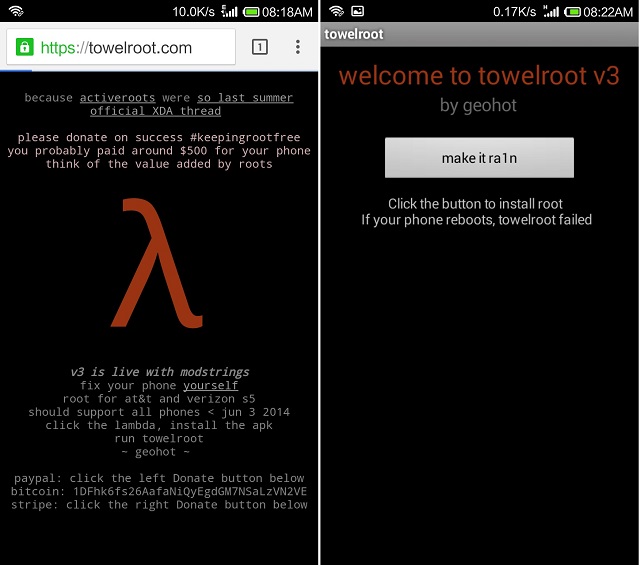Tap the 10.0K/s network speed indicator
Screen dimensions: 640x565
pyautogui.click(x=193, y=12)
